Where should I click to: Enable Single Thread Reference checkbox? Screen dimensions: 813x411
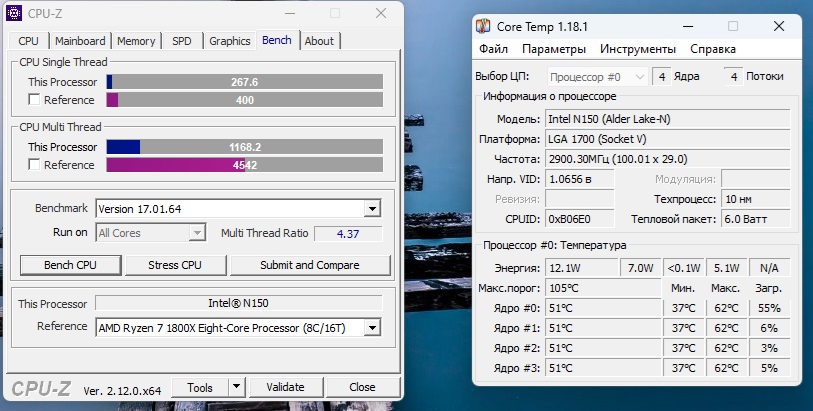pos(34,100)
